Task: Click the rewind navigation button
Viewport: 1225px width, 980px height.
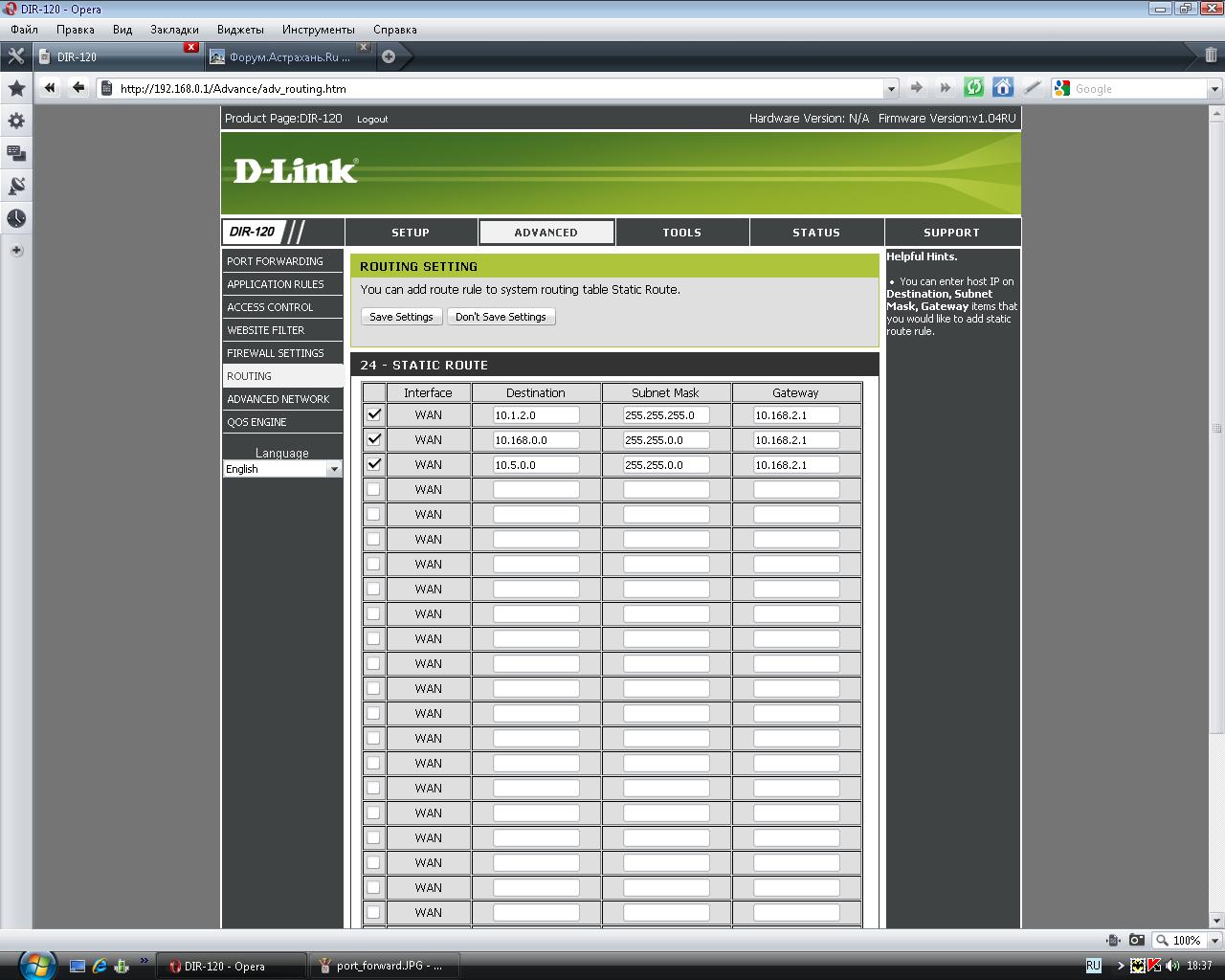Action: 50,88
